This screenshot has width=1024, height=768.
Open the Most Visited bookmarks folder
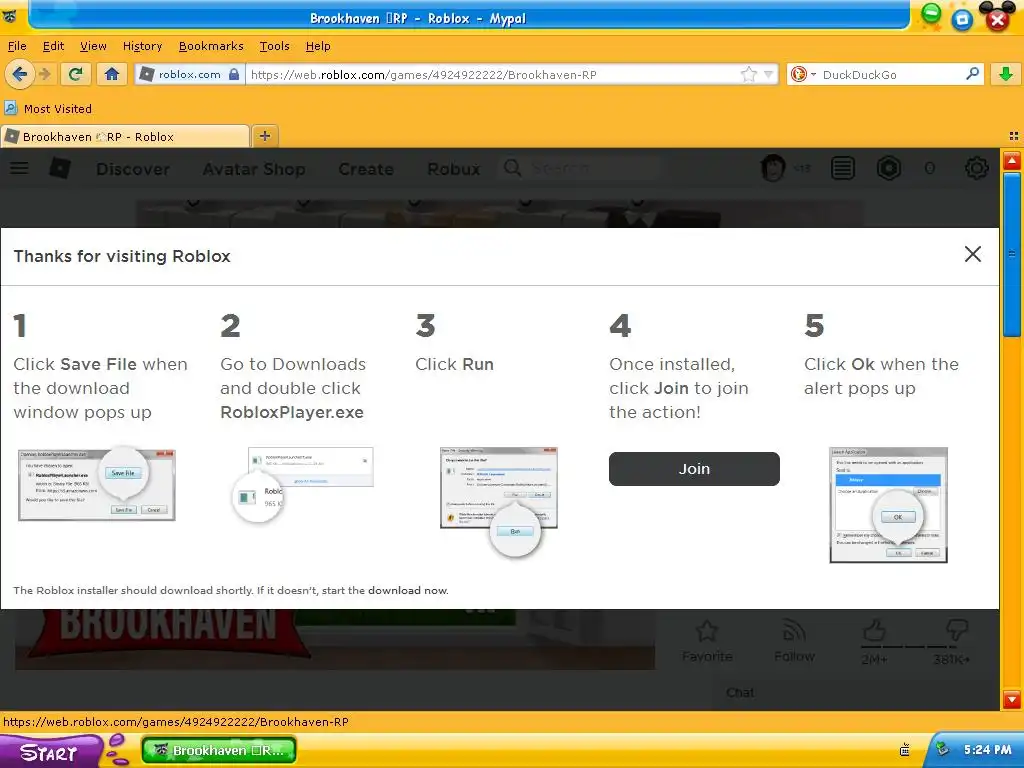(x=48, y=108)
